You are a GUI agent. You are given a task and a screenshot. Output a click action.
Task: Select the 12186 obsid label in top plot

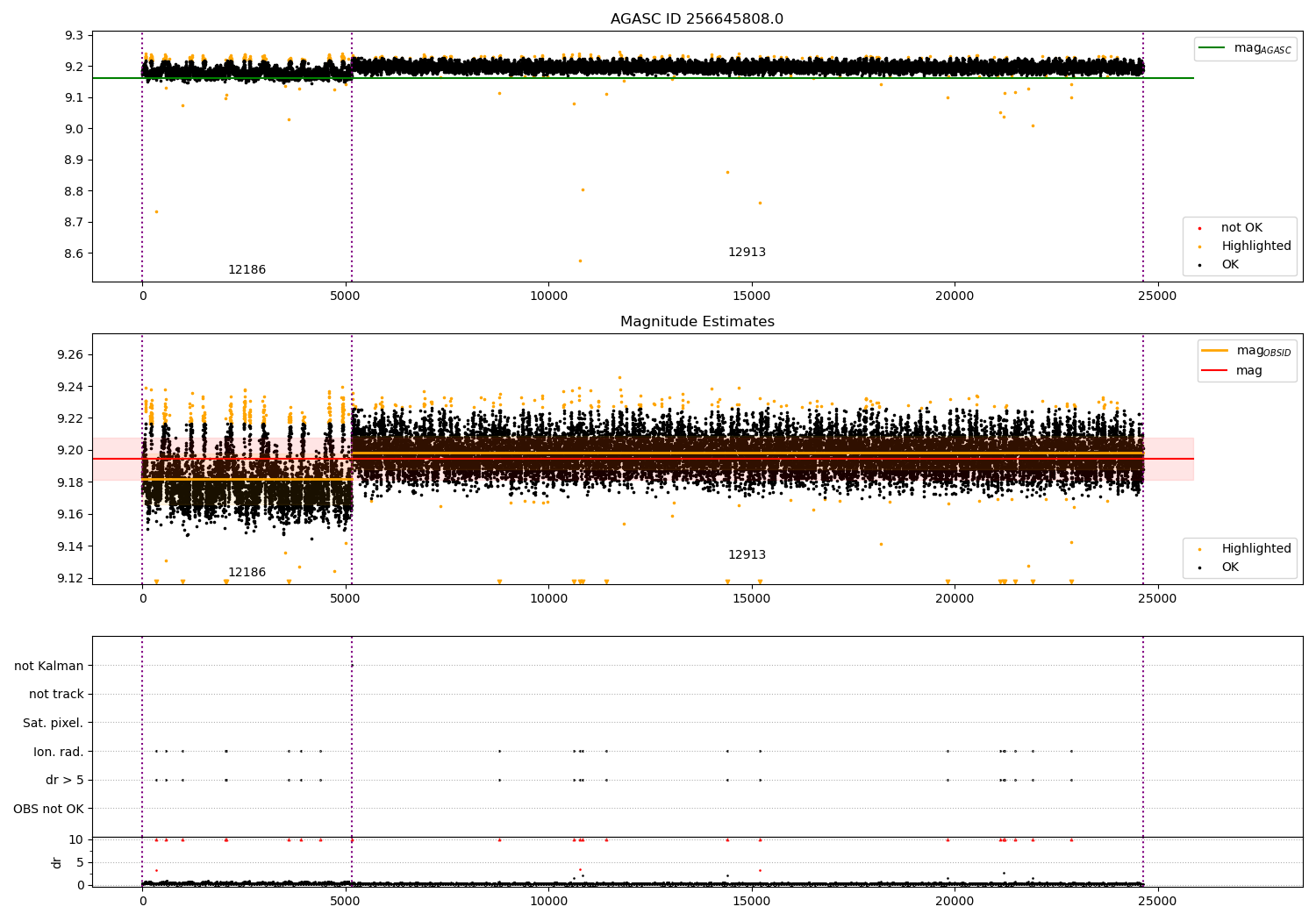pos(247,270)
